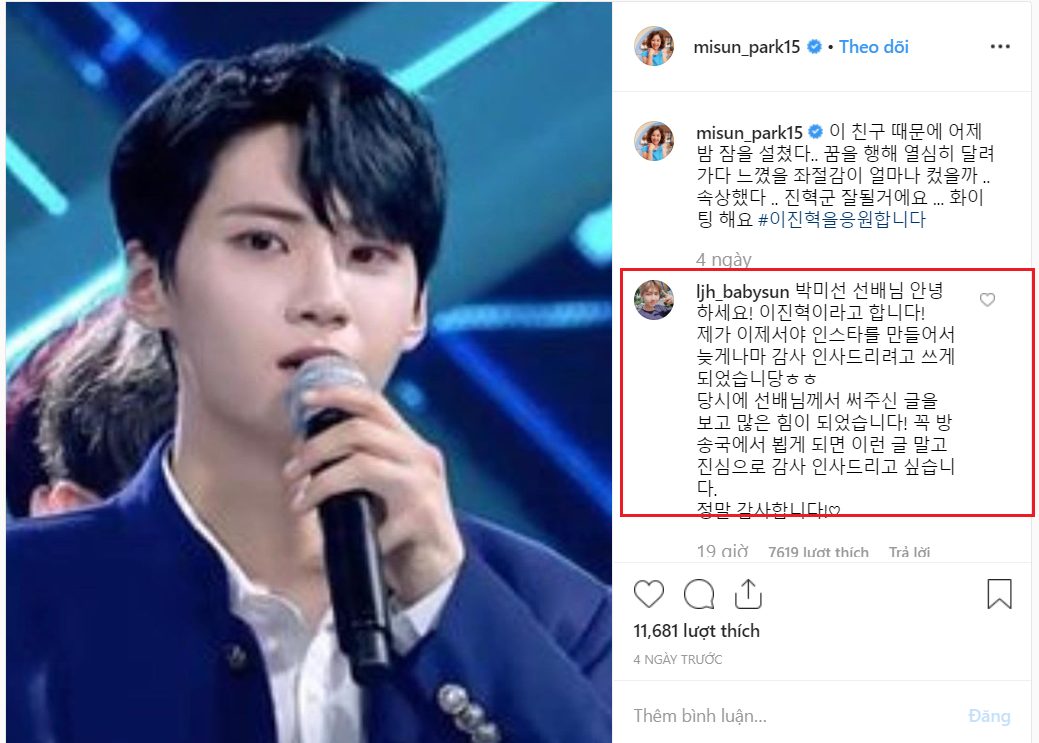Open ljh_babysun commenter avatar
The width and height of the screenshot is (1039, 743).
point(654,300)
